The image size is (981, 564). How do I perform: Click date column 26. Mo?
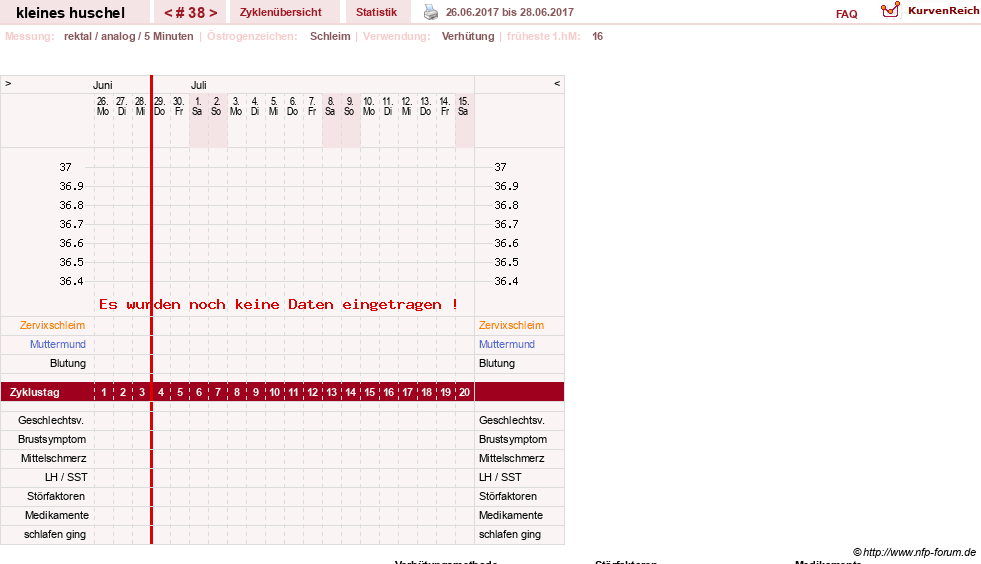pos(103,106)
